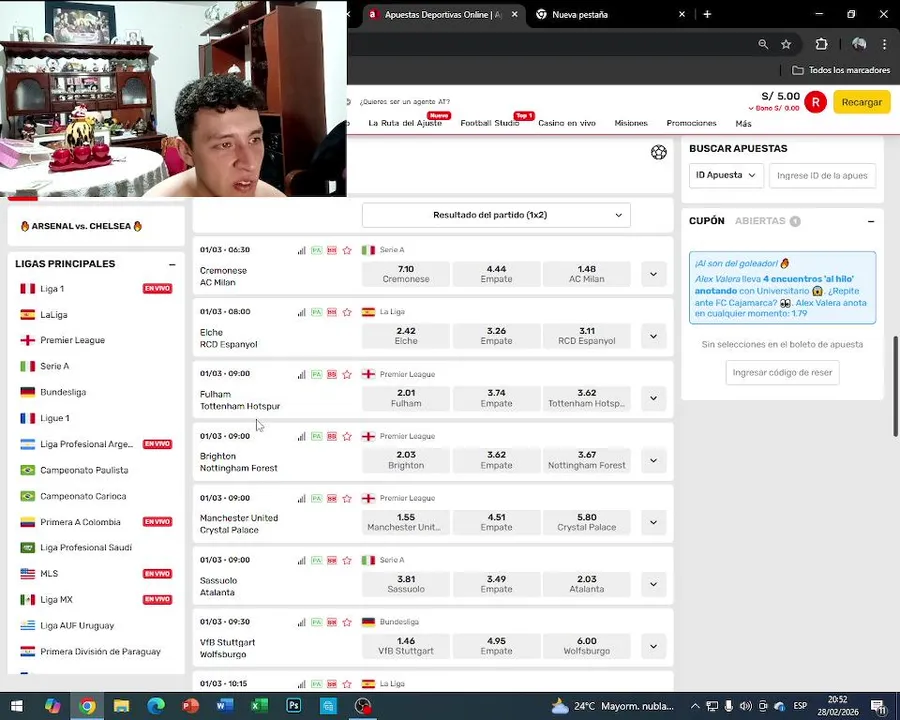Bet on Tottenham Hotspur at 3.62

587,398
